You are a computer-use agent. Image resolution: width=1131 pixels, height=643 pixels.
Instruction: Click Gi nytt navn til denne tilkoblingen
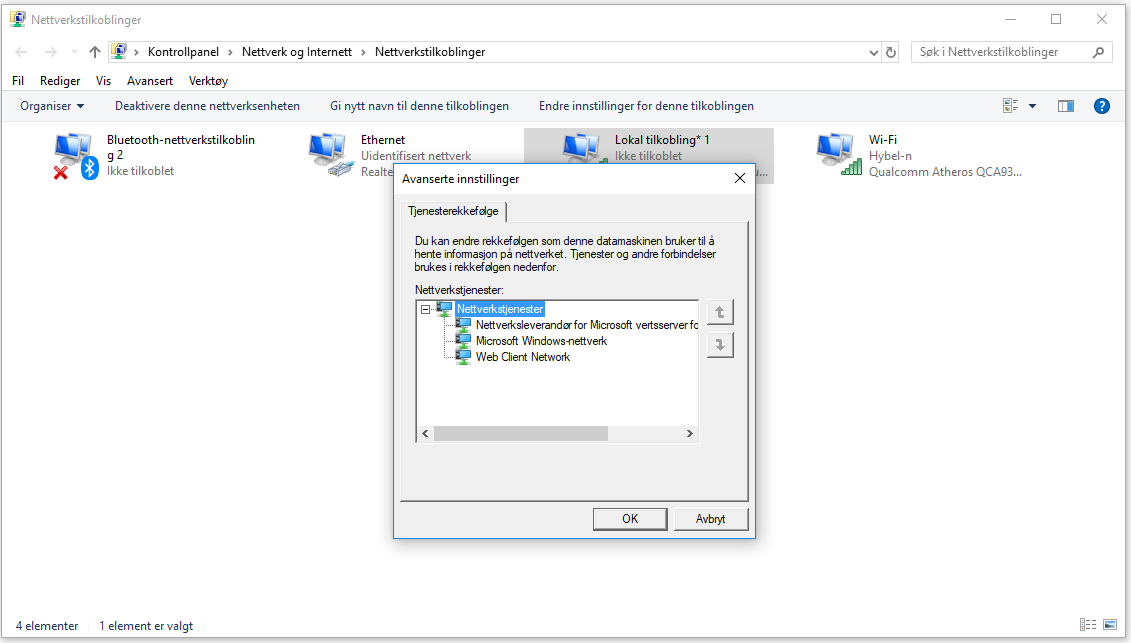419,106
